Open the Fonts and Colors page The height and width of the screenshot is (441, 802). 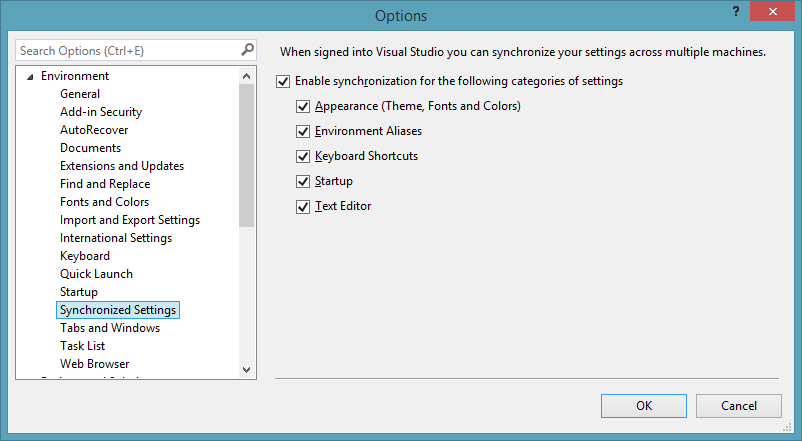pos(104,202)
